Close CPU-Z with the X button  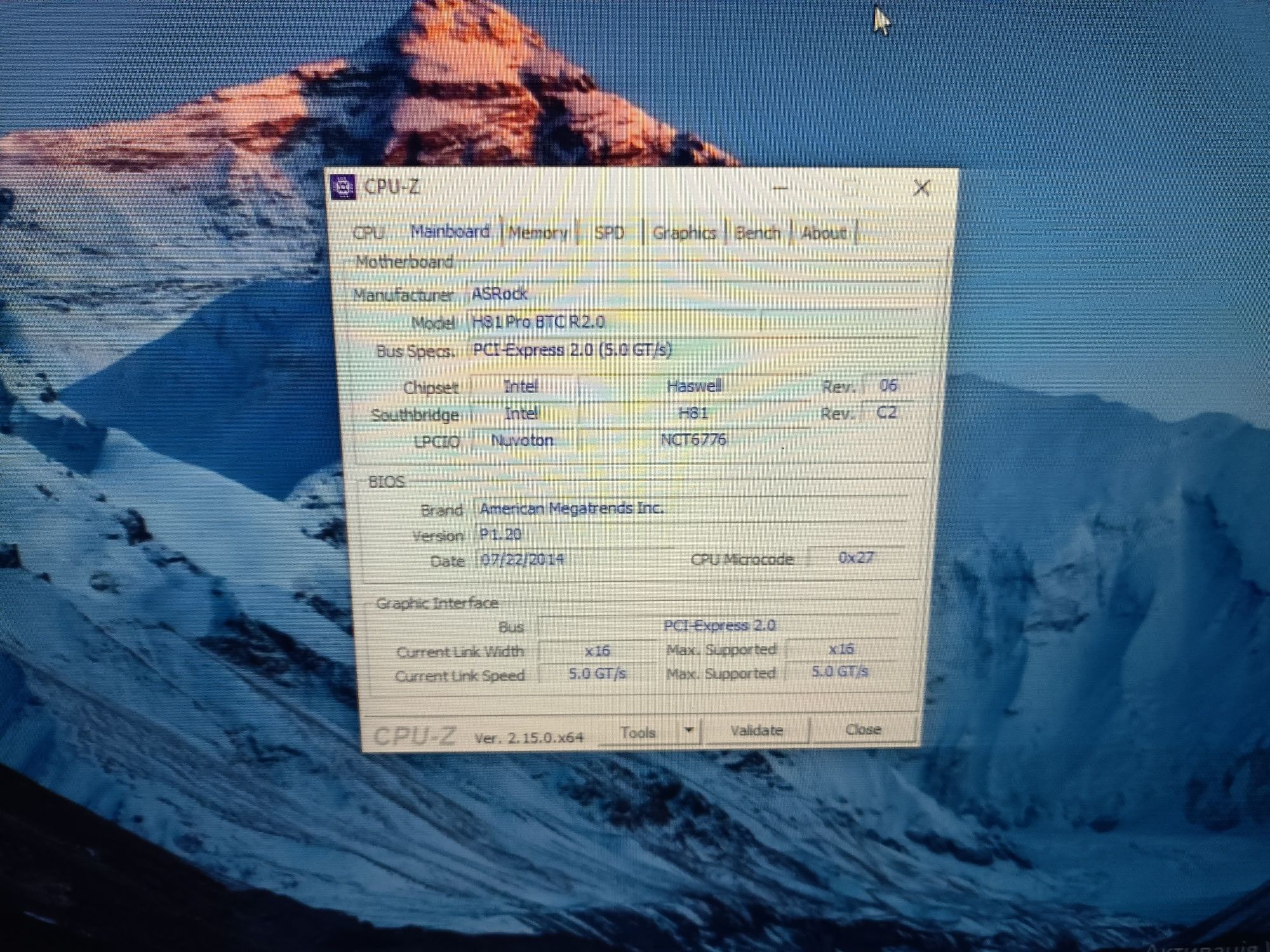click(x=921, y=188)
